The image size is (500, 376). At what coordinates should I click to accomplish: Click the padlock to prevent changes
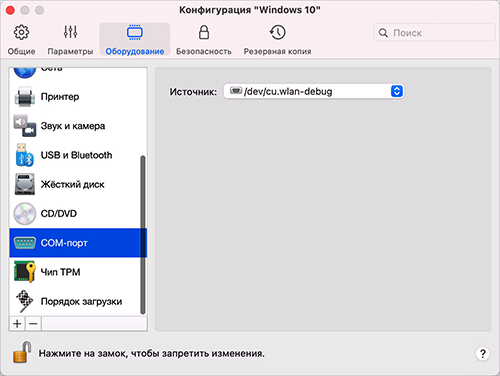(x=22, y=352)
